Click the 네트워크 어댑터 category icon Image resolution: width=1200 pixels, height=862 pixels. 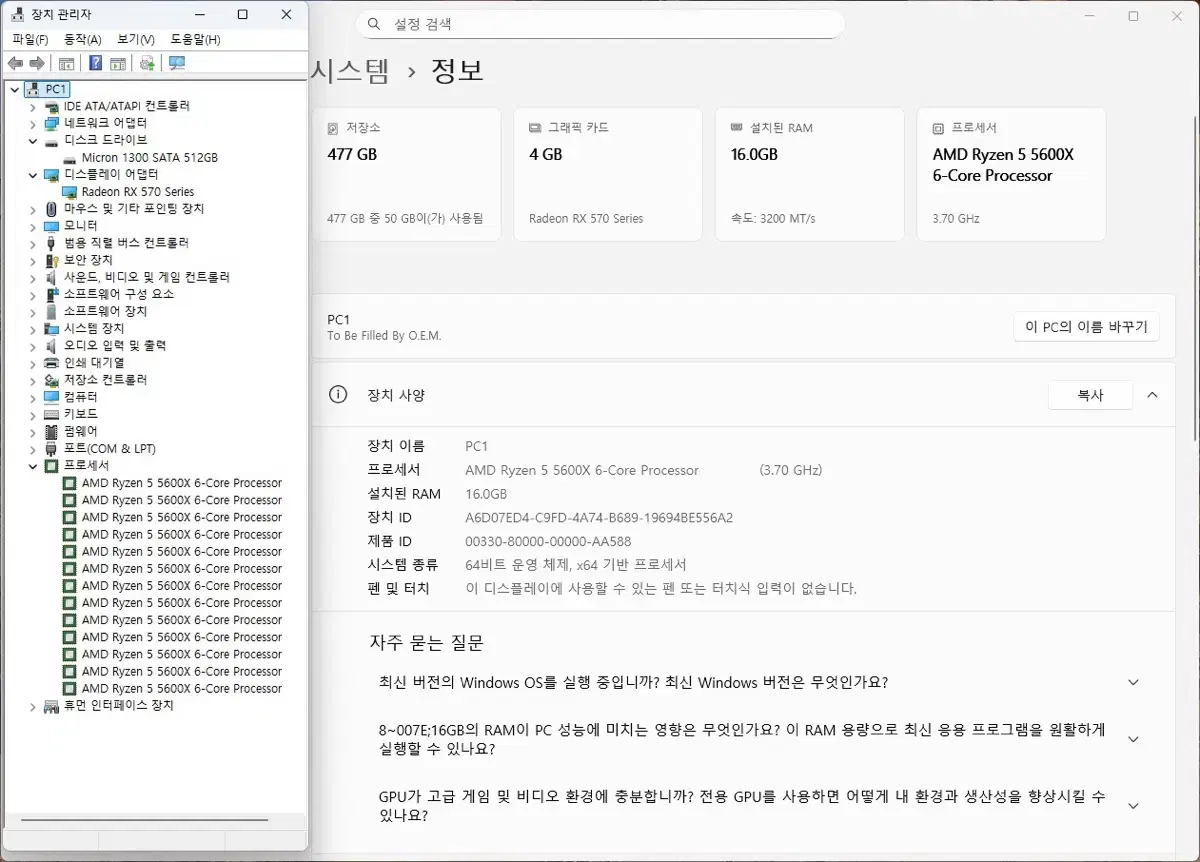click(x=52, y=123)
